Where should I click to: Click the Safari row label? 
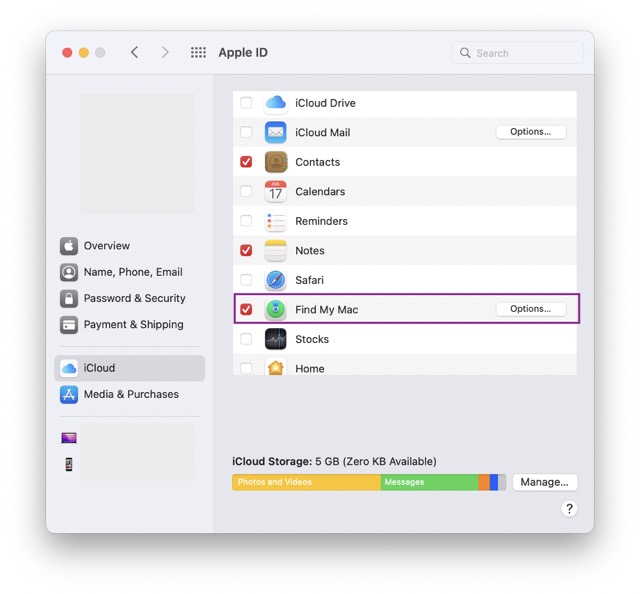[309, 280]
